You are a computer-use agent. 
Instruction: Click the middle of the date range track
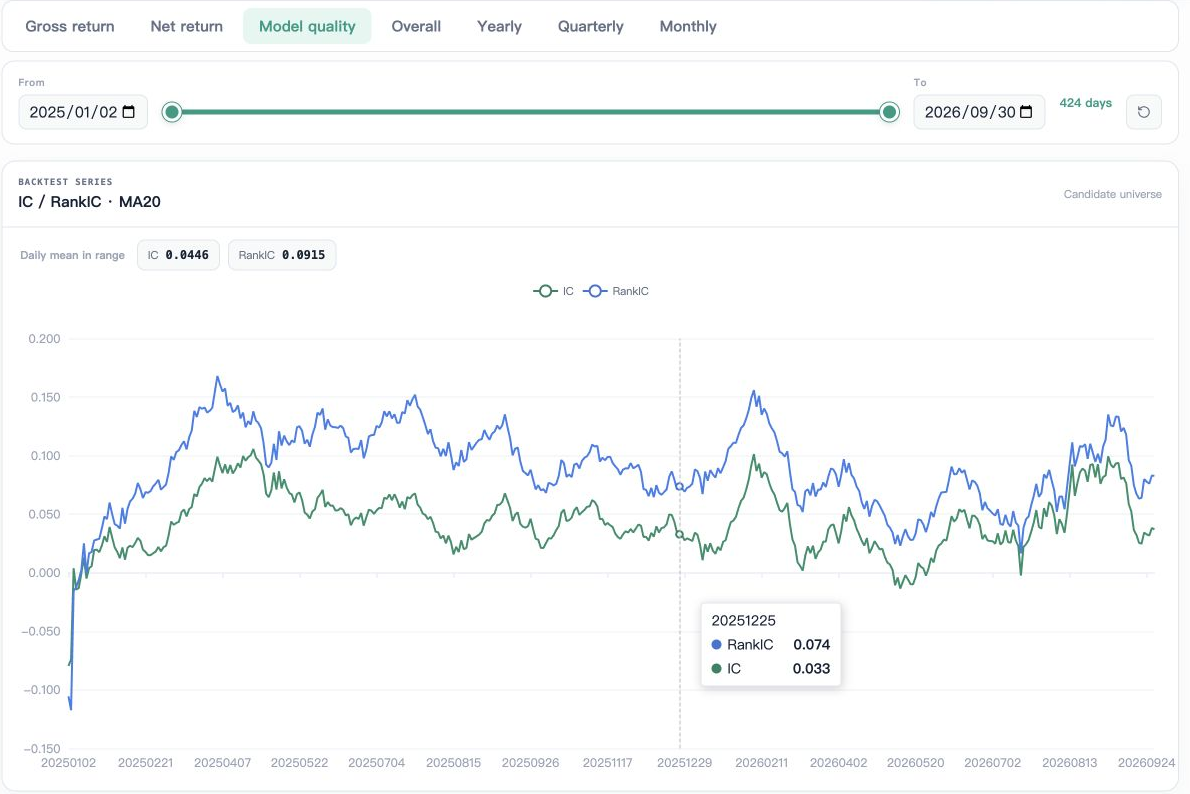(x=530, y=112)
